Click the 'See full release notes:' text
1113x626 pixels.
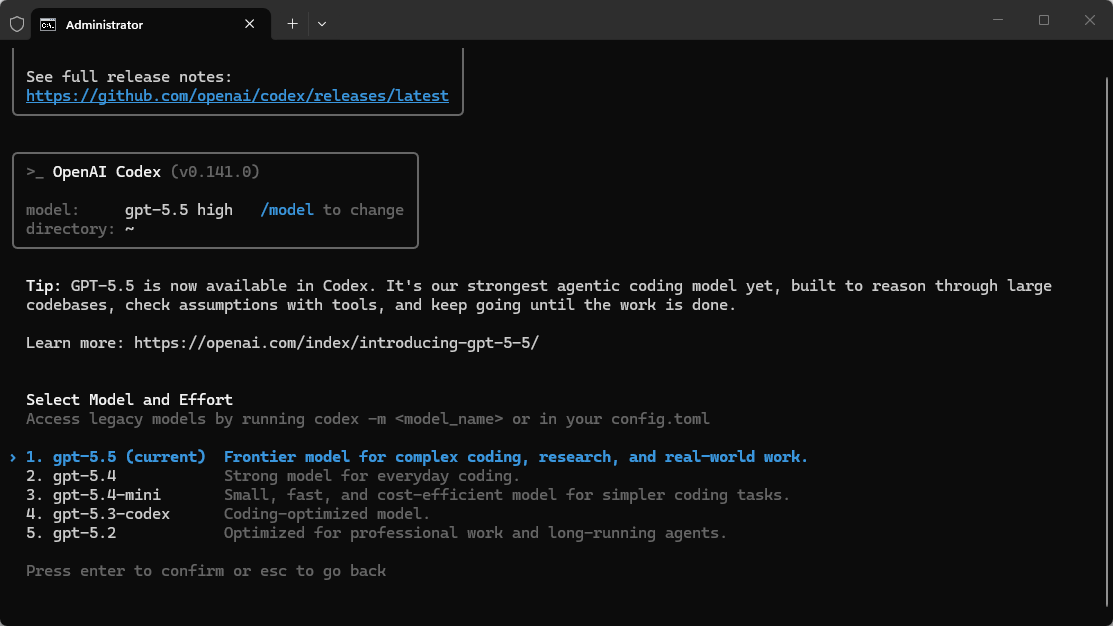129,77
